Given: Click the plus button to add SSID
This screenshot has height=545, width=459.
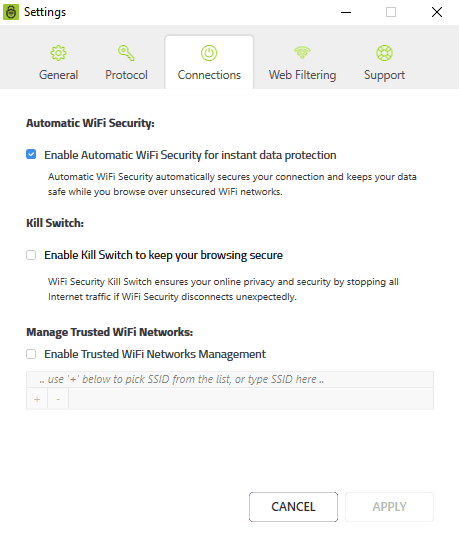Looking at the screenshot, I should (37, 399).
